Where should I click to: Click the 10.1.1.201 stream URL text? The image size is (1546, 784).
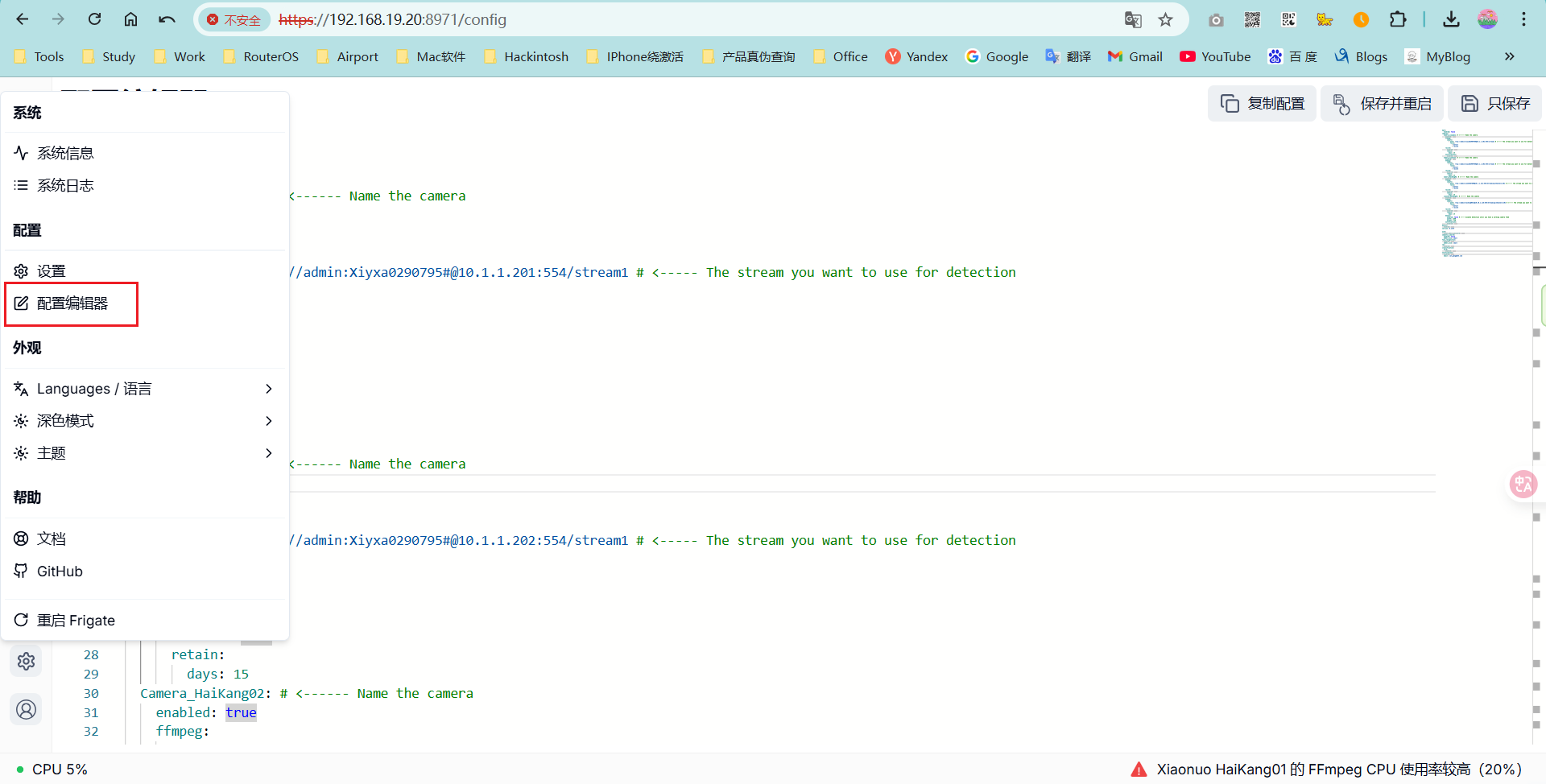pos(458,272)
